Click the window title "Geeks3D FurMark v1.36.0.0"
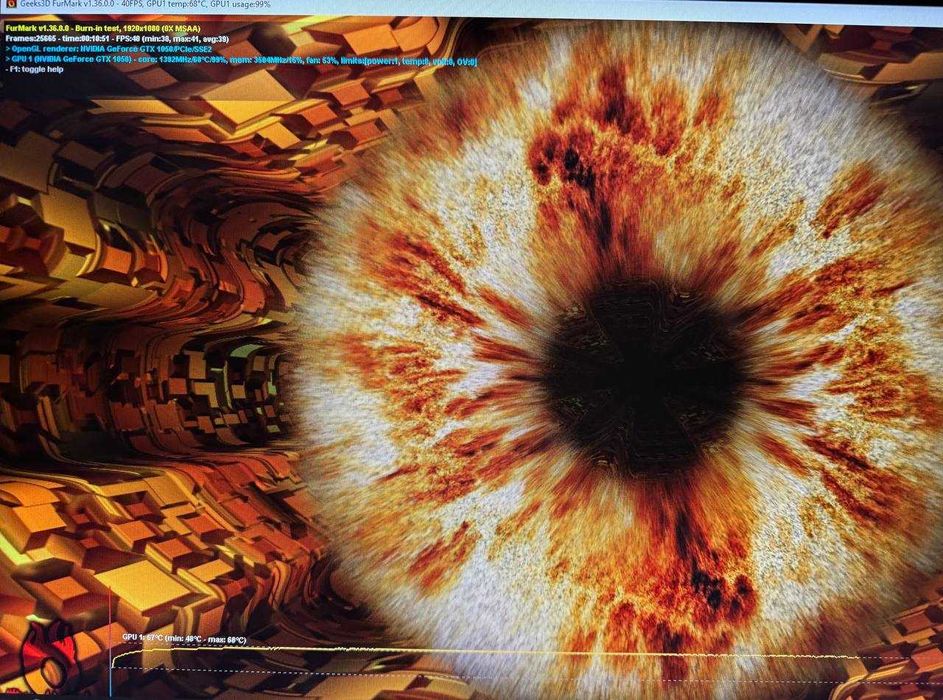The image size is (943, 700). tap(69, 4)
